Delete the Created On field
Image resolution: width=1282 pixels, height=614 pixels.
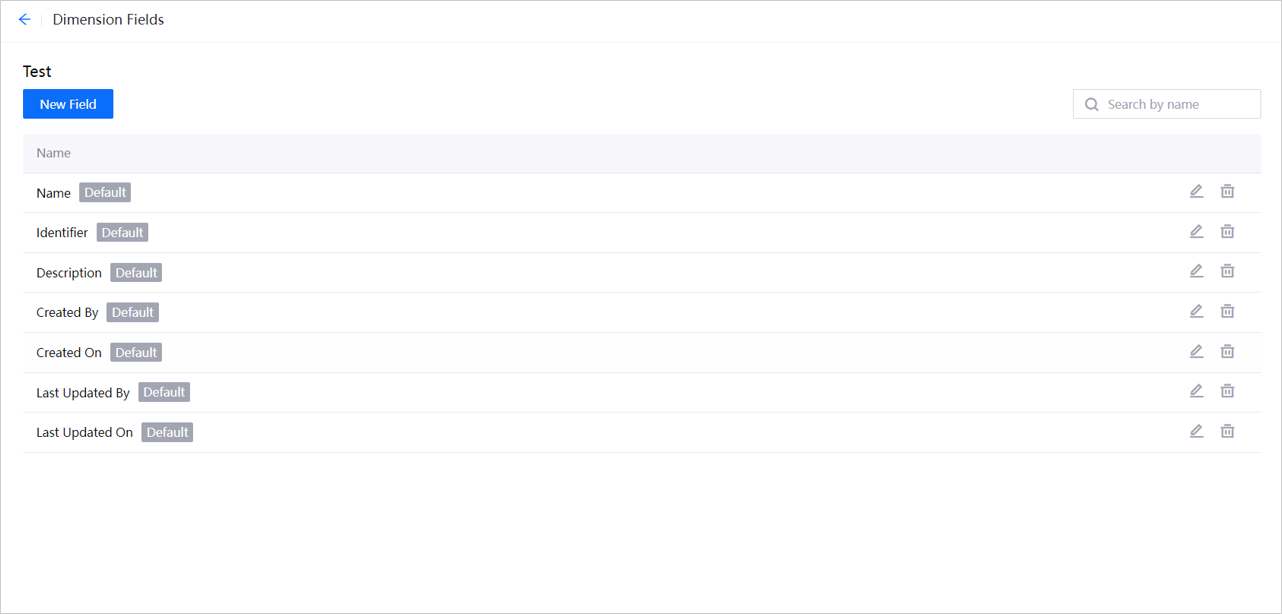coord(1227,351)
